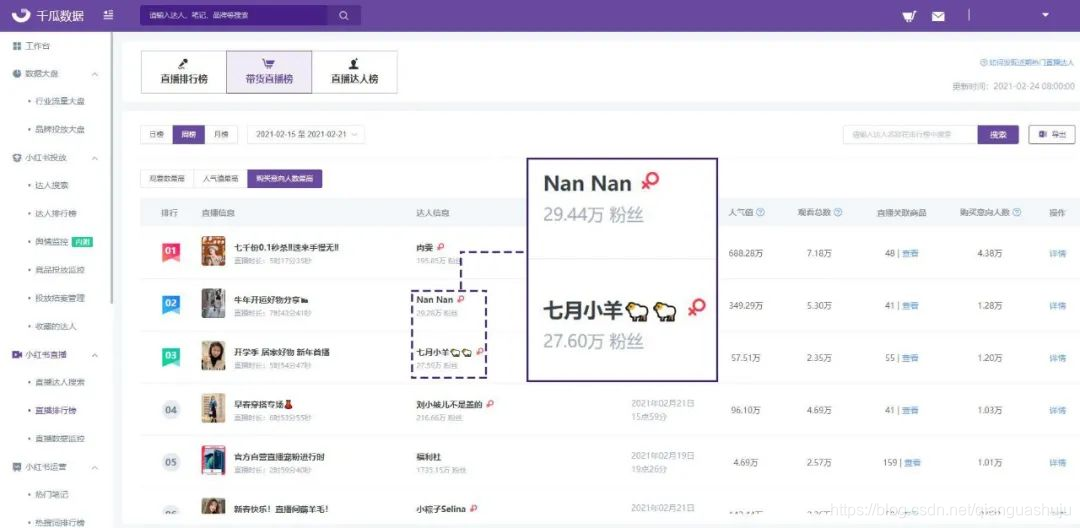Click the 早春穿搭专场 cover thumbnail

pyautogui.click(x=214, y=408)
